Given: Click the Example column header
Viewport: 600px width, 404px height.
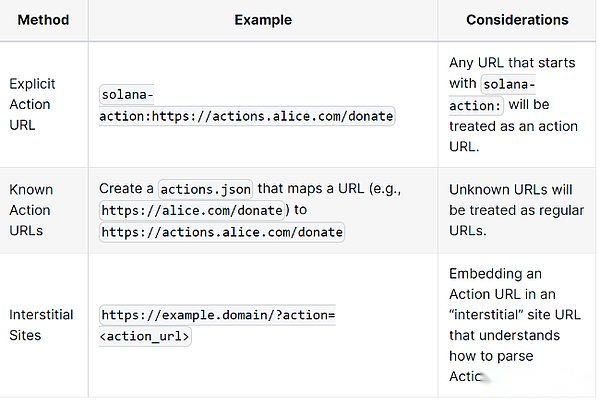Looking at the screenshot, I should (x=263, y=20).
